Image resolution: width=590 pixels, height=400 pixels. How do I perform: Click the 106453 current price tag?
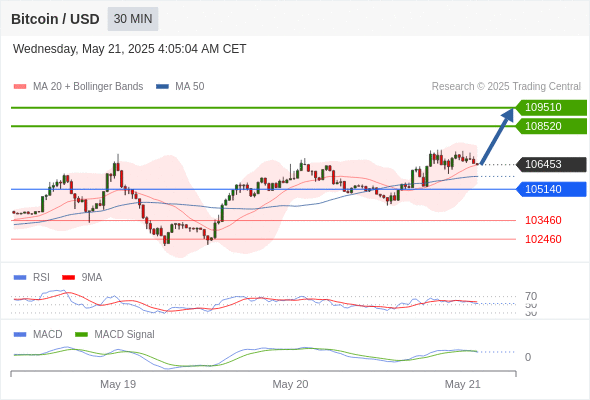[551, 164]
